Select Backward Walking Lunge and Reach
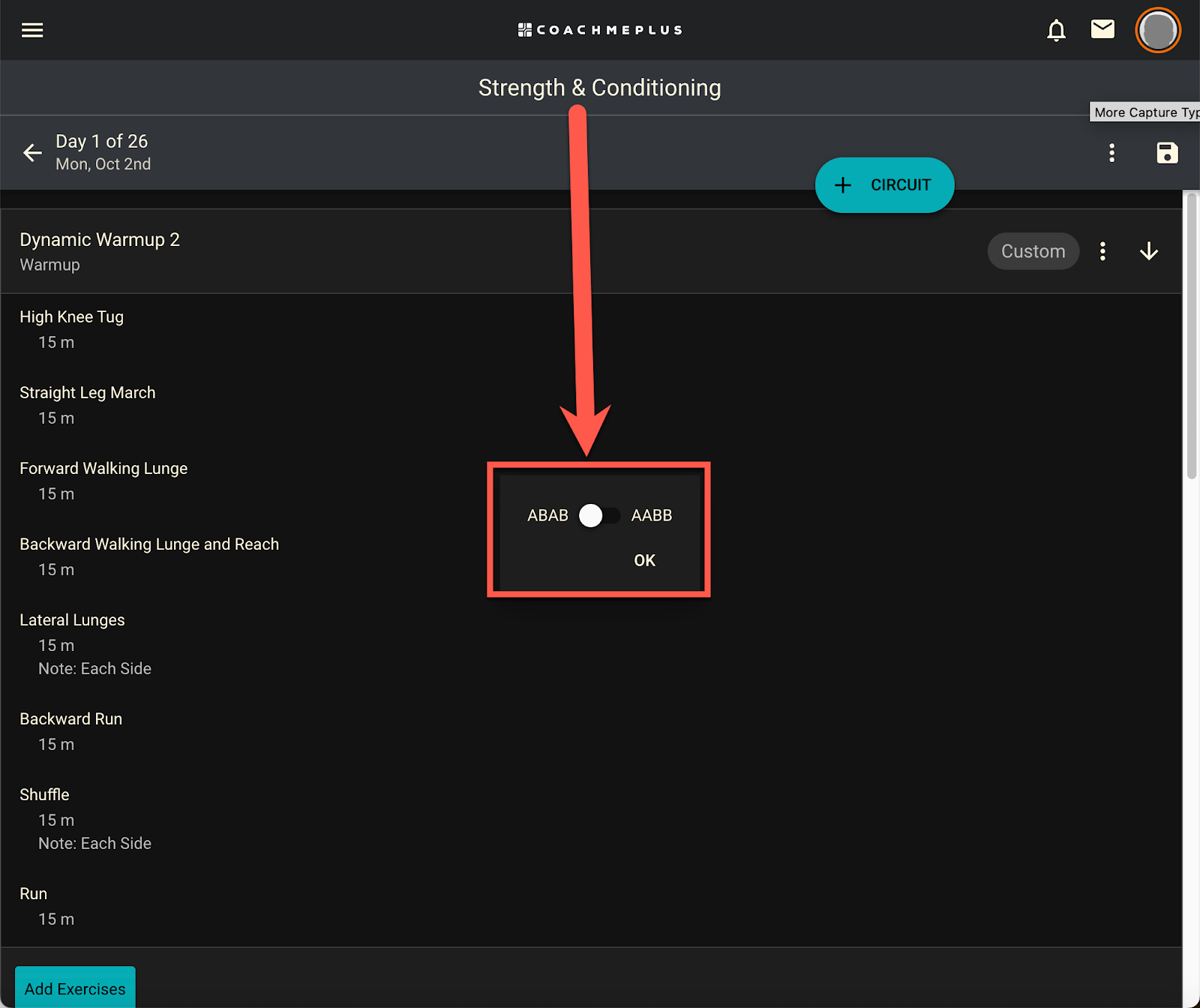The image size is (1200, 1008). 149,544
